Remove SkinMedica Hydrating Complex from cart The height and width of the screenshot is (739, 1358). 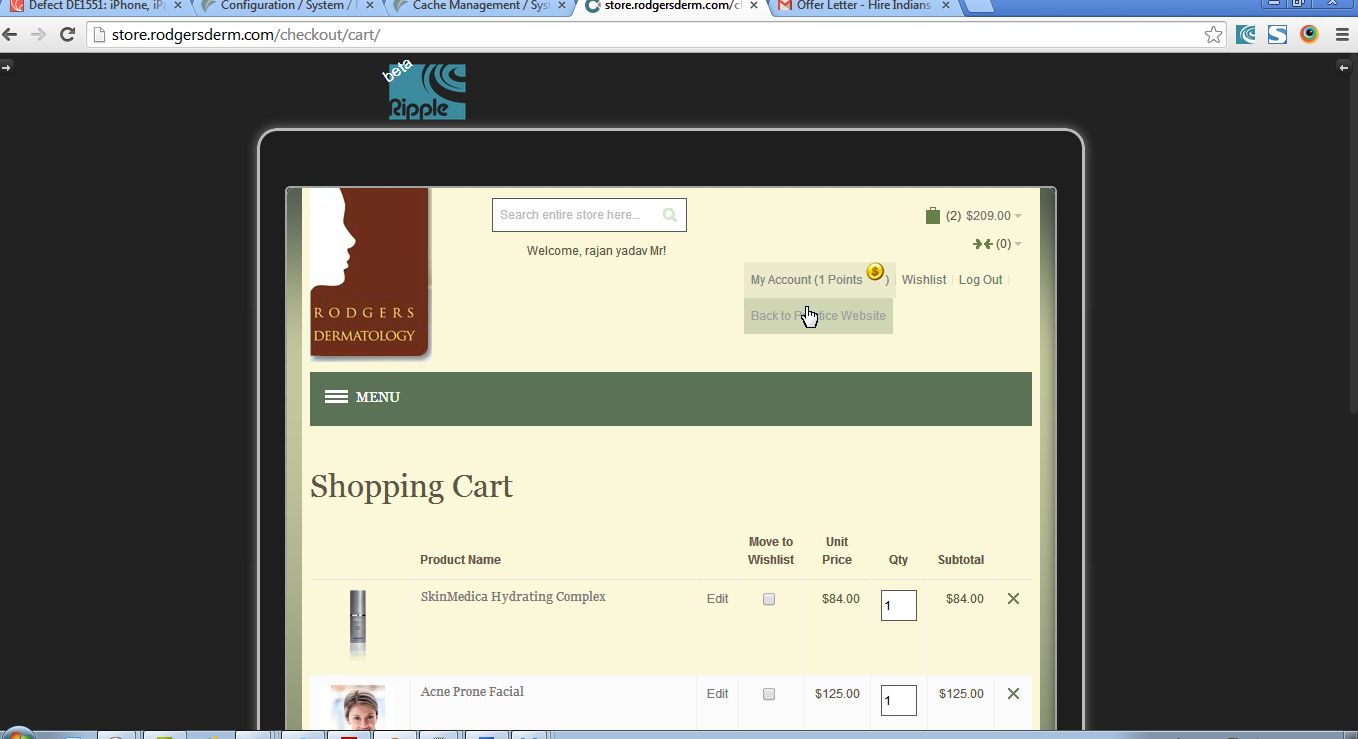[x=1013, y=598]
